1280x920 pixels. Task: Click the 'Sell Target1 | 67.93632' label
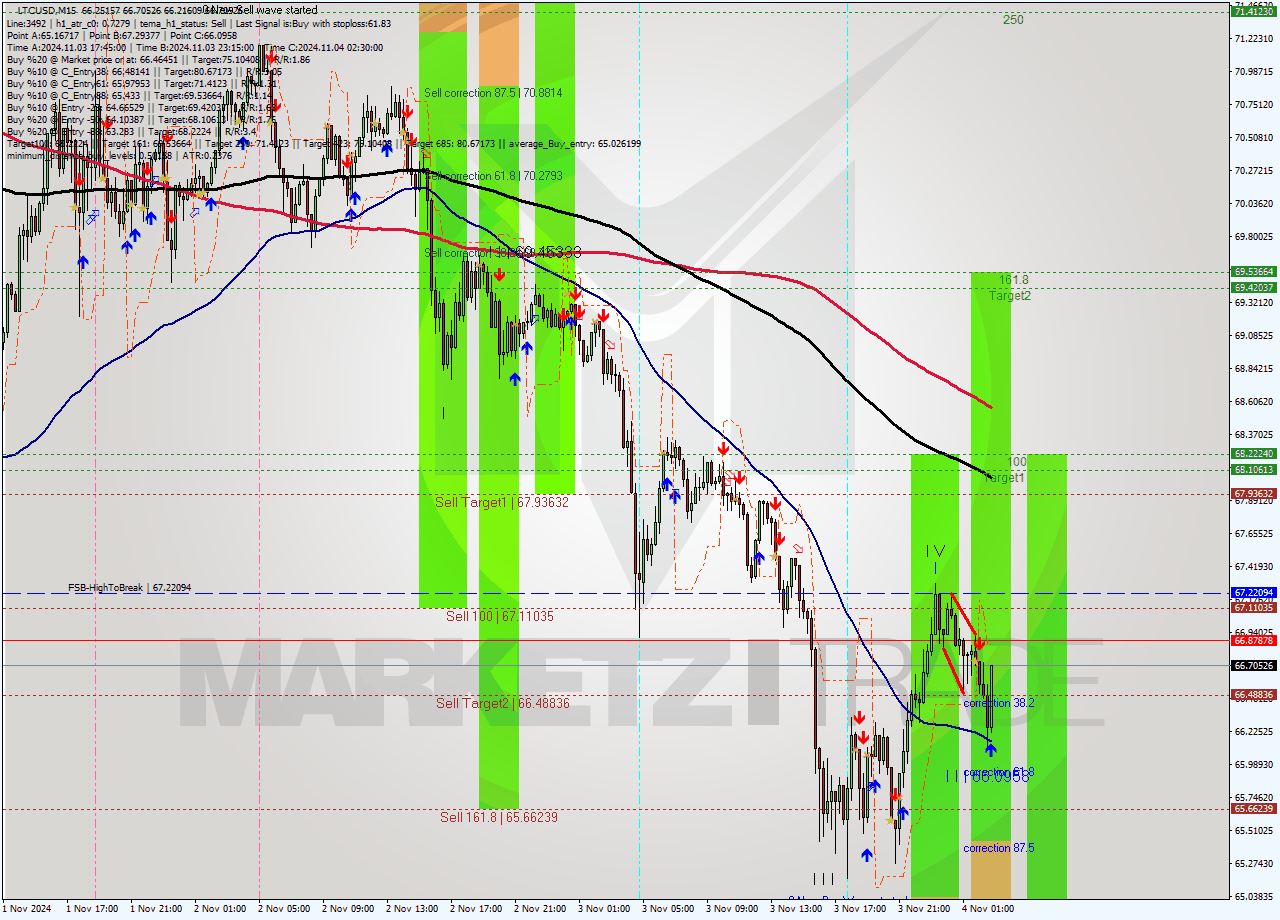click(502, 502)
